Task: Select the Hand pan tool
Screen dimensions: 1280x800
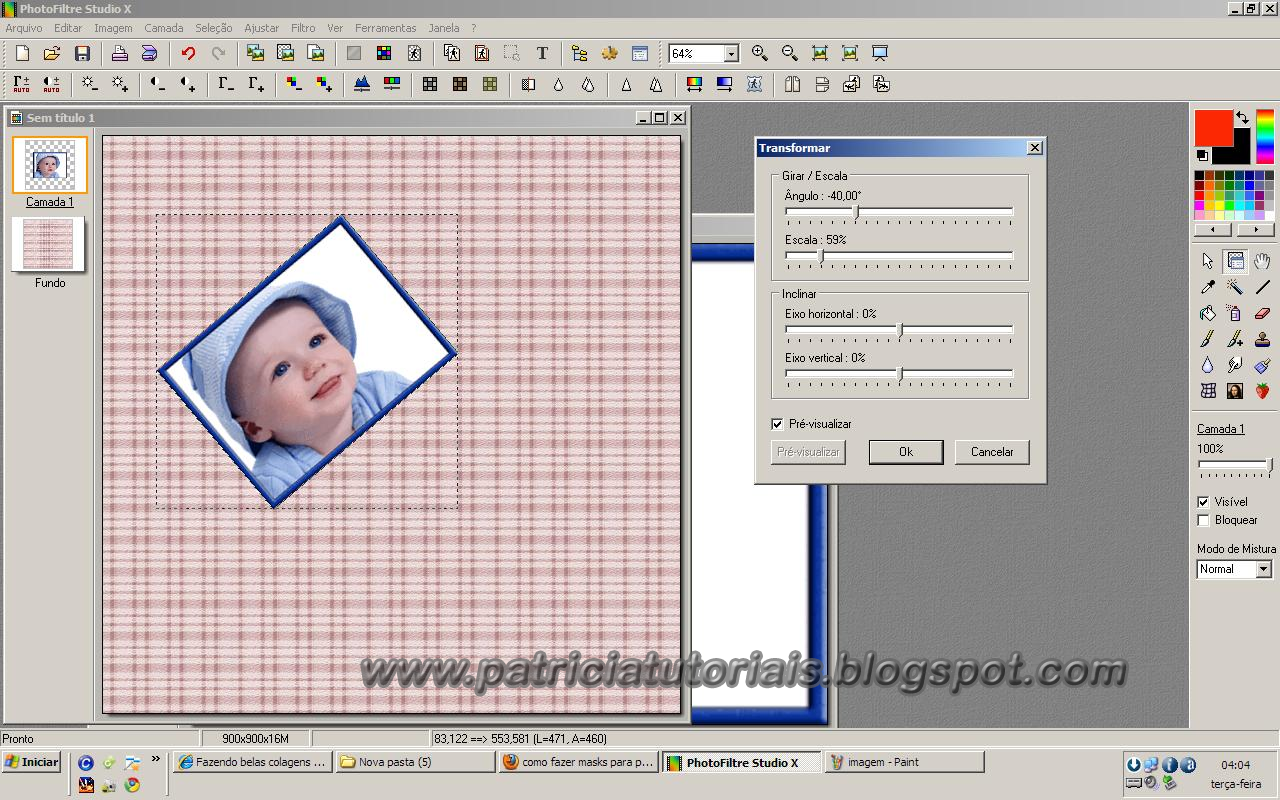Action: click(x=1261, y=261)
